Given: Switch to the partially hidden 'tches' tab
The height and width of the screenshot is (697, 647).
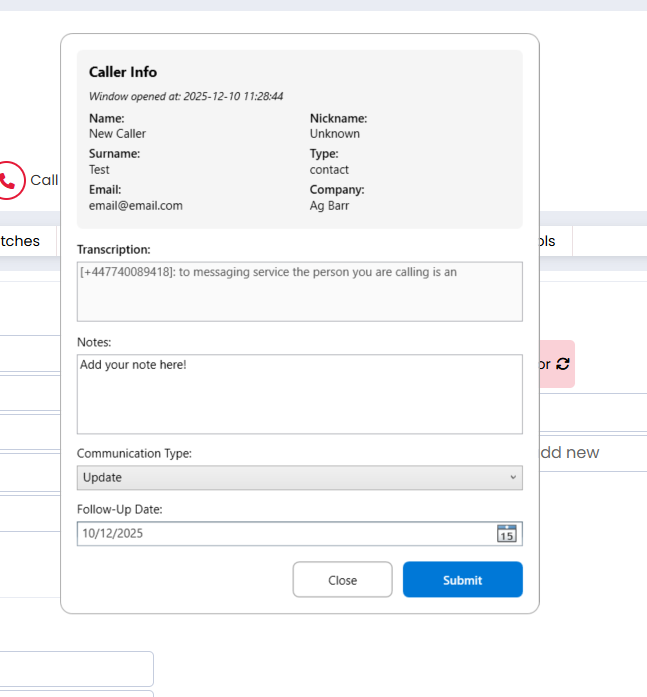Looking at the screenshot, I should [x=22, y=241].
